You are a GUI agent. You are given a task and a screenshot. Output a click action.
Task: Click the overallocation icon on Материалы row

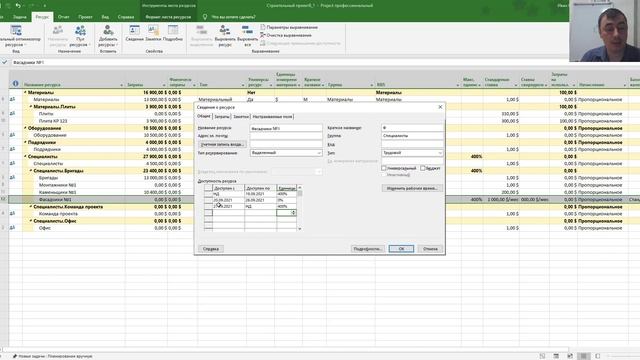click(12, 99)
